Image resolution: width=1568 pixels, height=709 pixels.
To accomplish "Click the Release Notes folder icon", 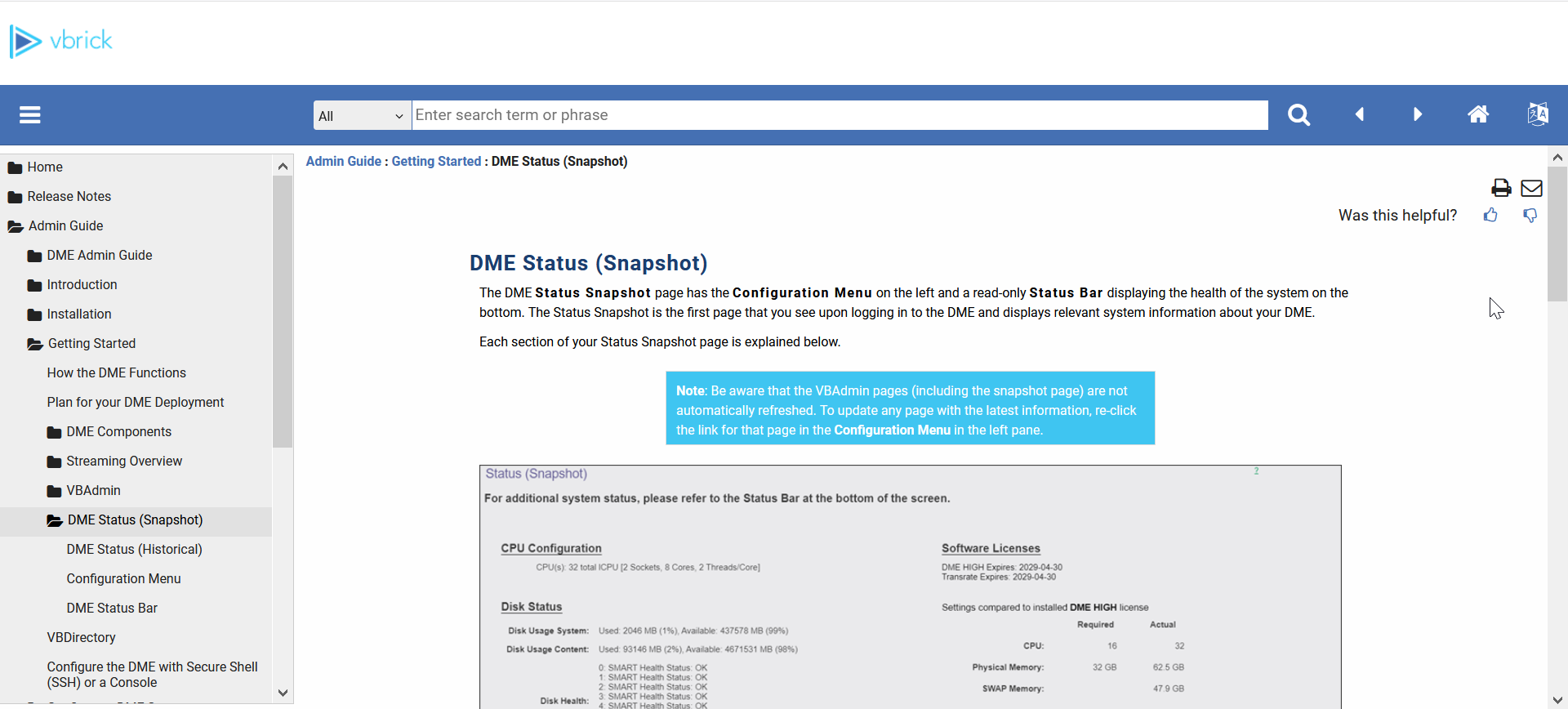I will click(x=15, y=197).
